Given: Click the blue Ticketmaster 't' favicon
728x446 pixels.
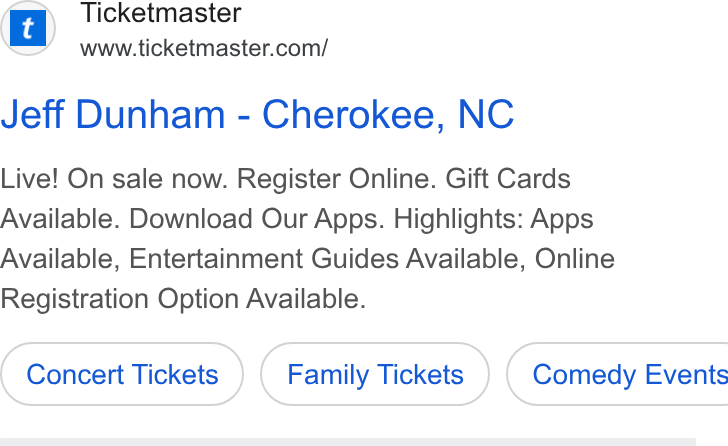Looking at the screenshot, I should click(x=28, y=28).
